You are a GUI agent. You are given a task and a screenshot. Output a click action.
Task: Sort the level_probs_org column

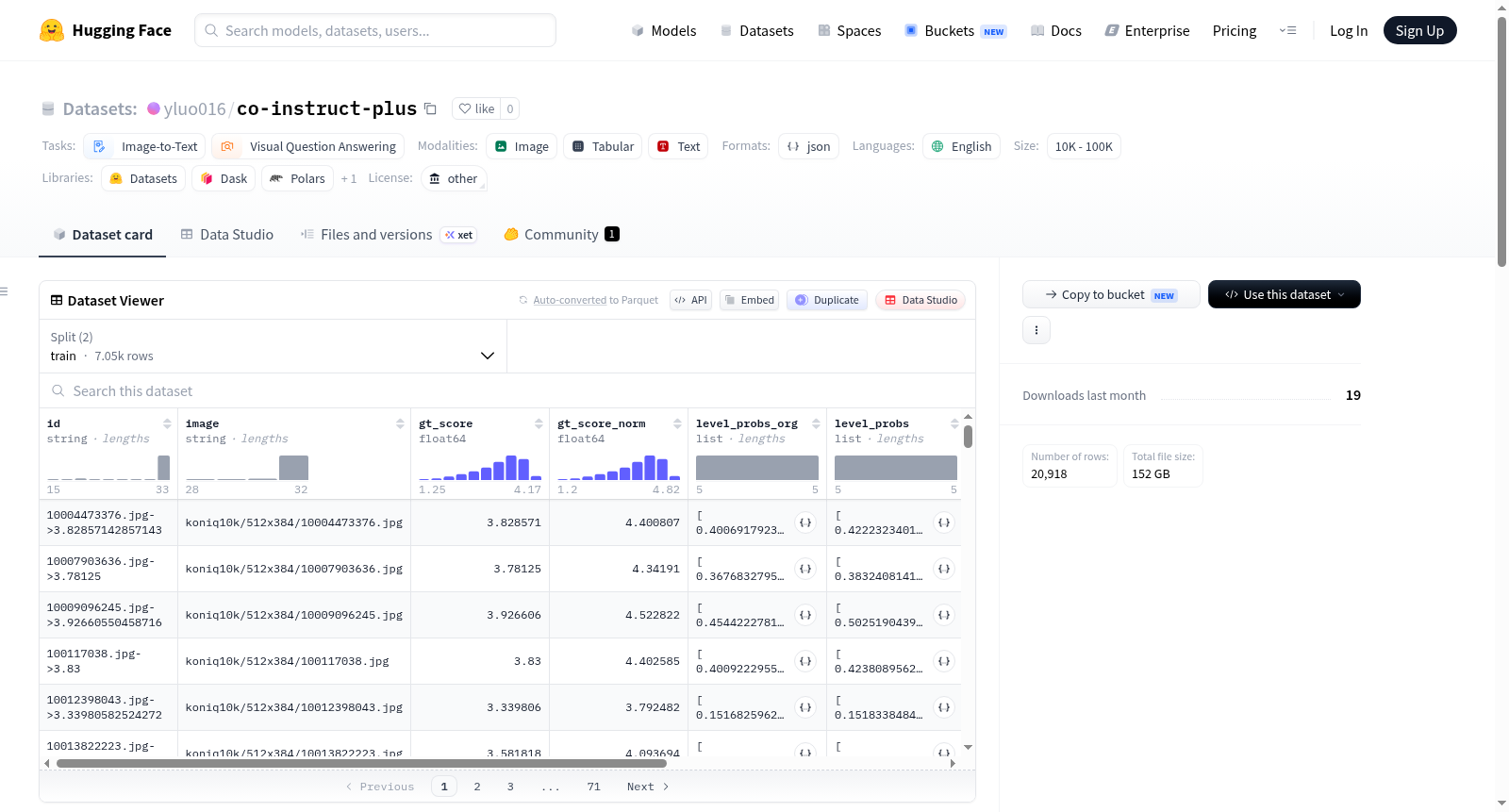click(x=816, y=423)
